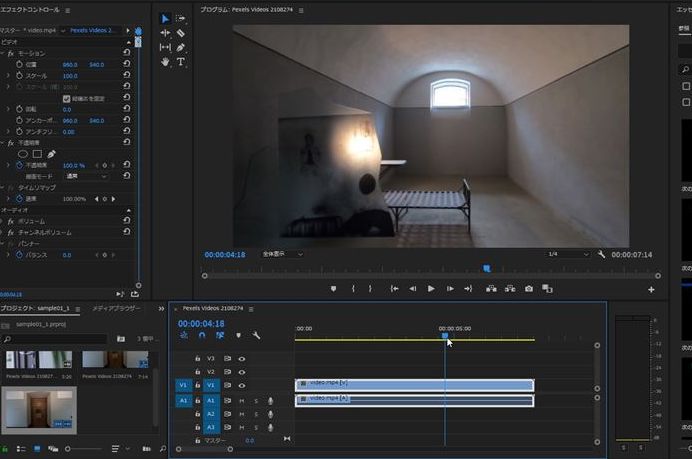Click the Export Frame camera icon

pos(529,289)
